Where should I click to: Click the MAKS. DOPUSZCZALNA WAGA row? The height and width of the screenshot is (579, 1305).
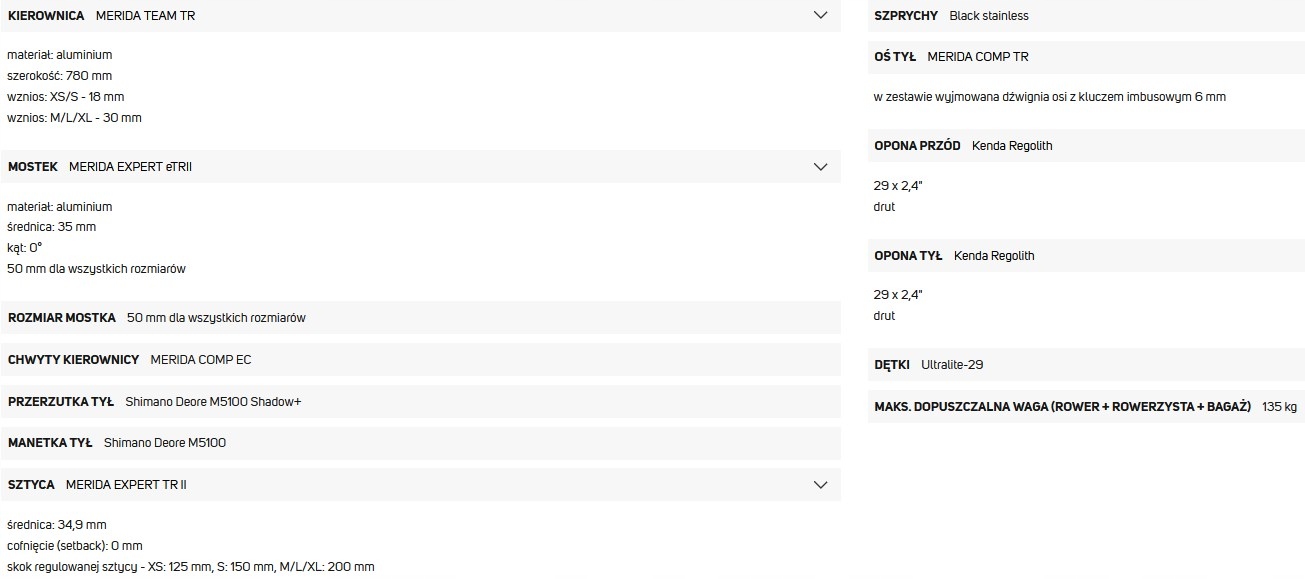pyautogui.click(x=1086, y=407)
